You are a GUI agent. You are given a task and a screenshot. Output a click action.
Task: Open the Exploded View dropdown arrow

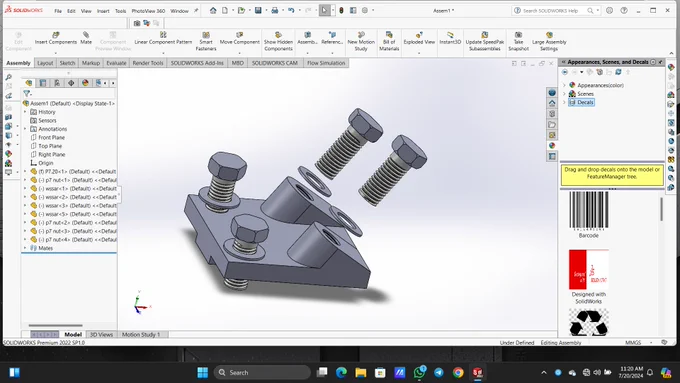click(419, 53)
